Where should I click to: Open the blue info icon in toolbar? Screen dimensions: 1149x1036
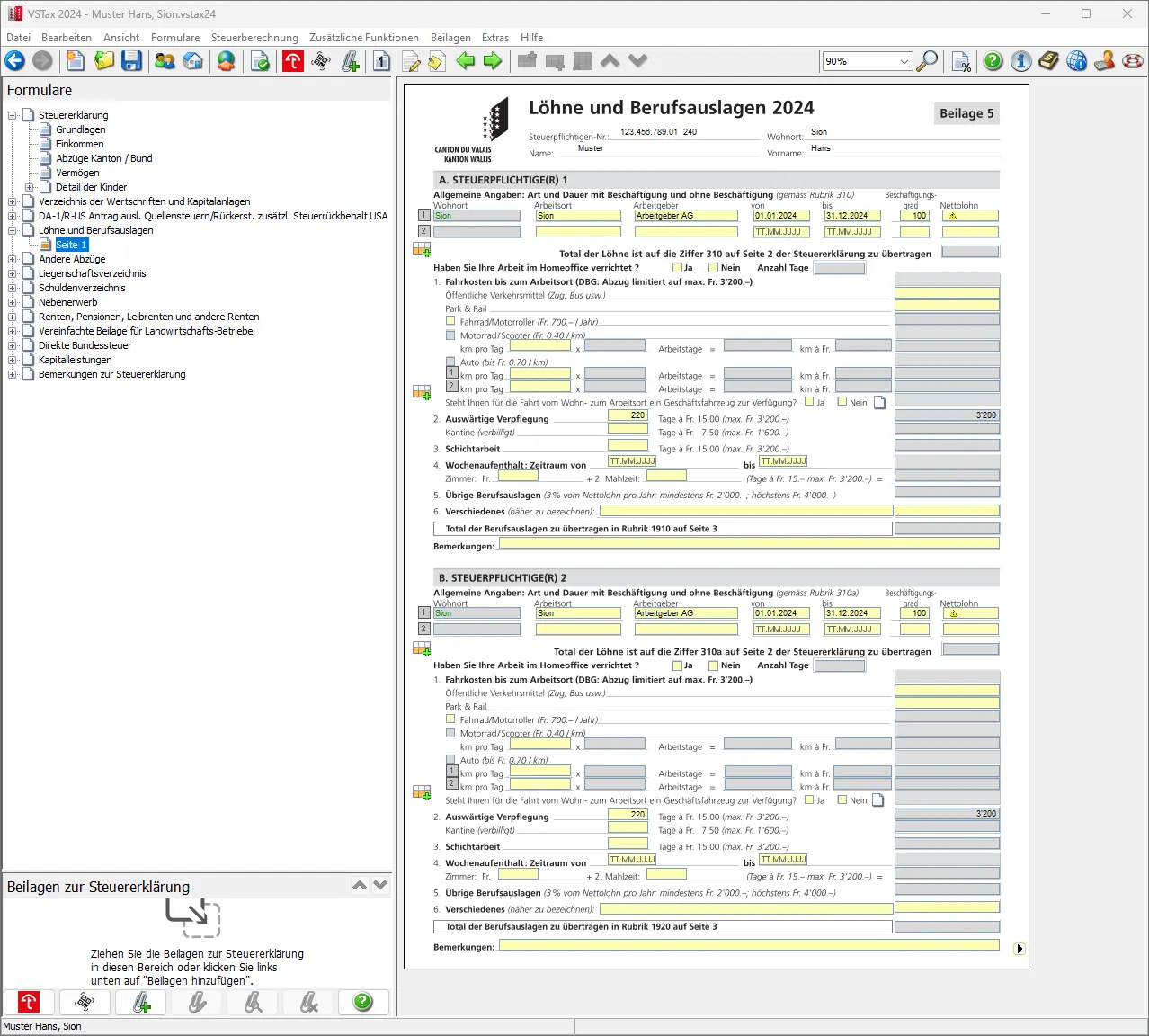(x=1020, y=61)
